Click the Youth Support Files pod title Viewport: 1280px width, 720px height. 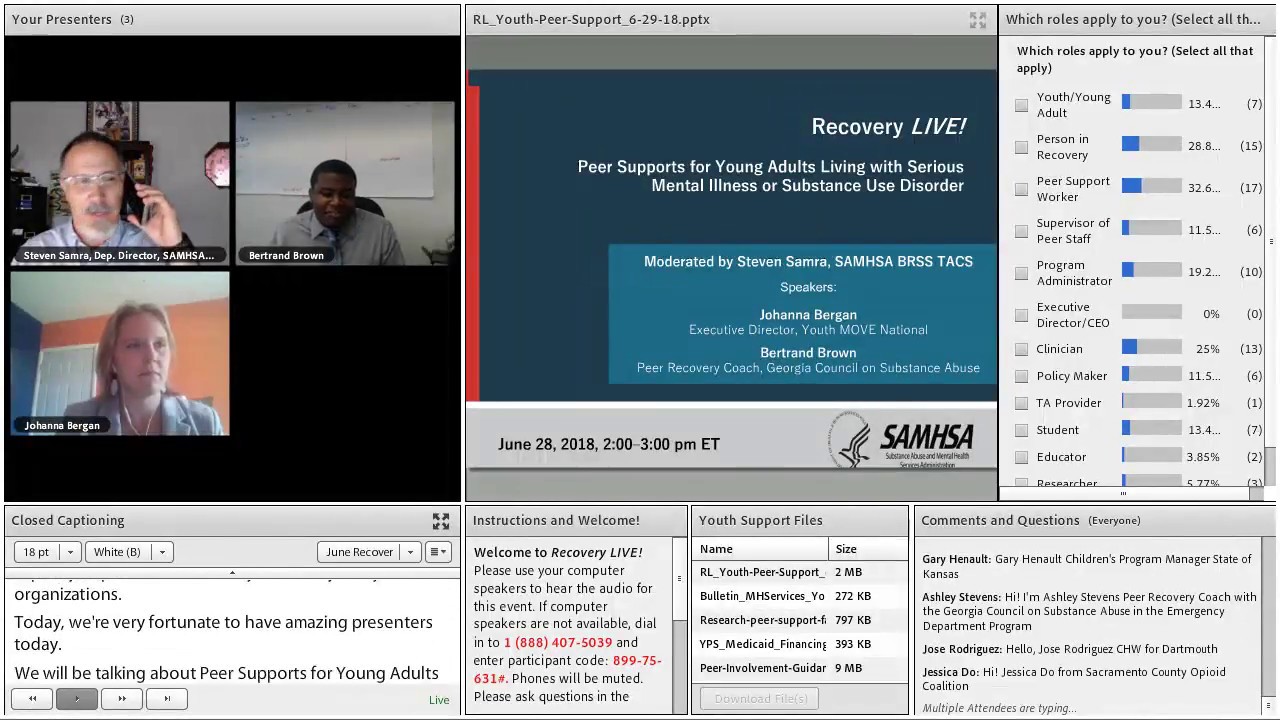(x=760, y=520)
